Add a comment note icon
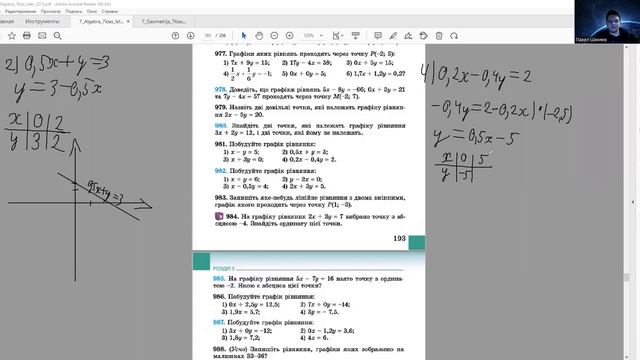This screenshot has height=360, width=640. pos(378,36)
